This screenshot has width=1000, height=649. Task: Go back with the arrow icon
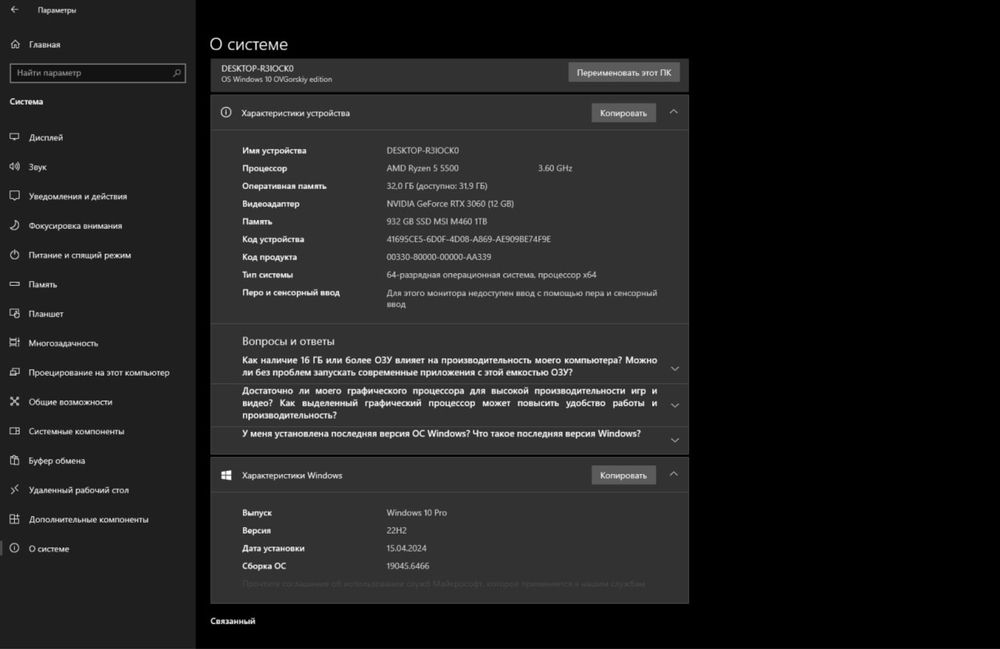pos(15,10)
